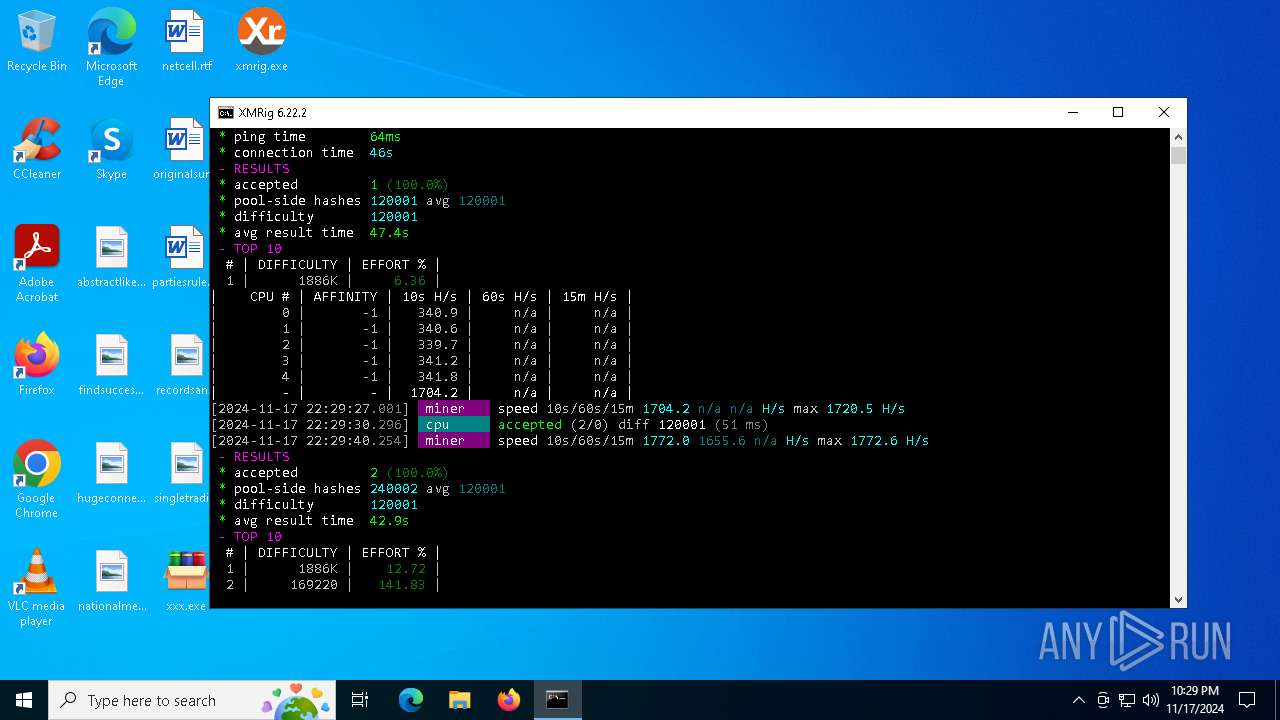Launch Edge from the taskbar

coord(411,700)
